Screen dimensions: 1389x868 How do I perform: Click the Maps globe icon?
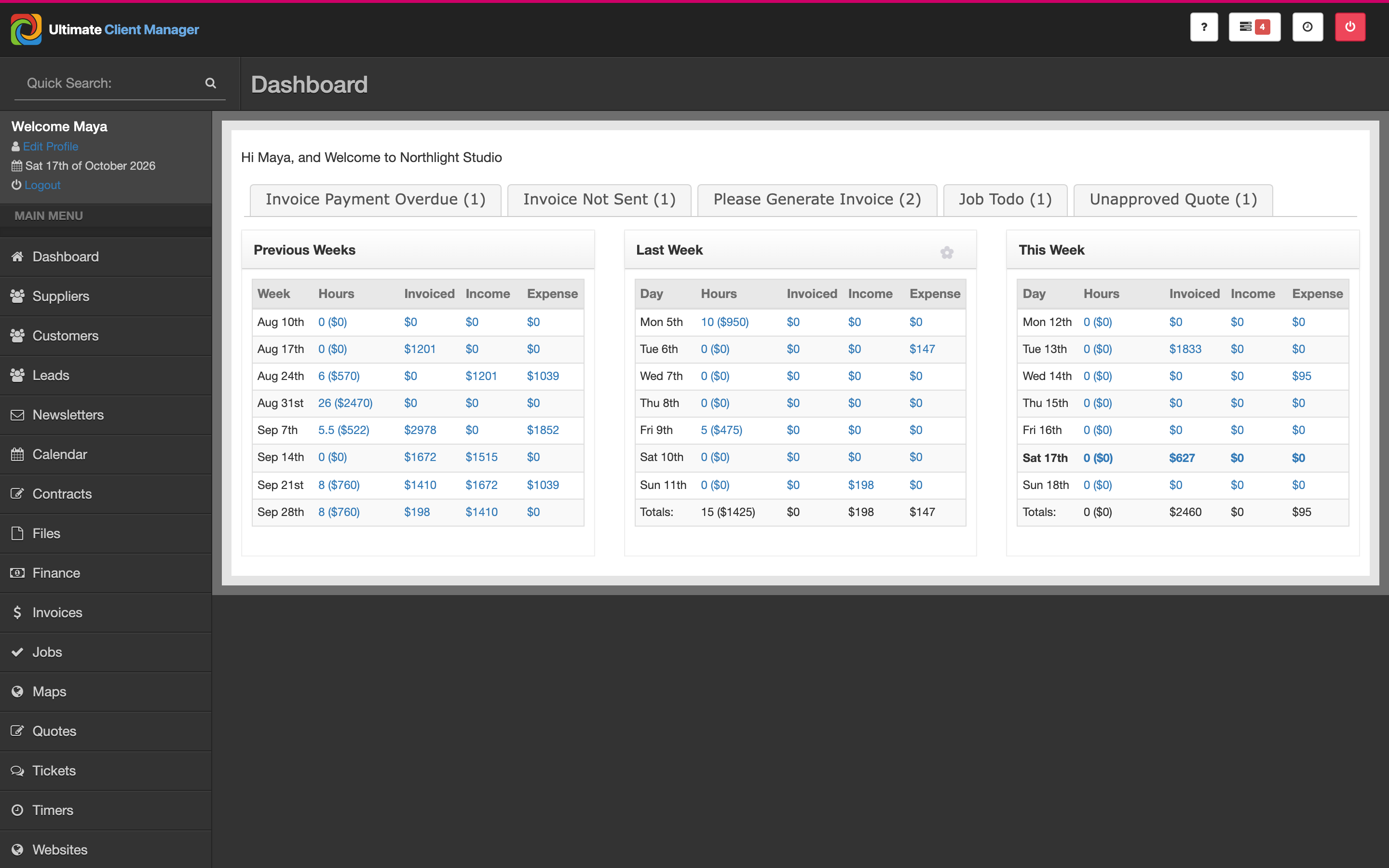(x=17, y=691)
